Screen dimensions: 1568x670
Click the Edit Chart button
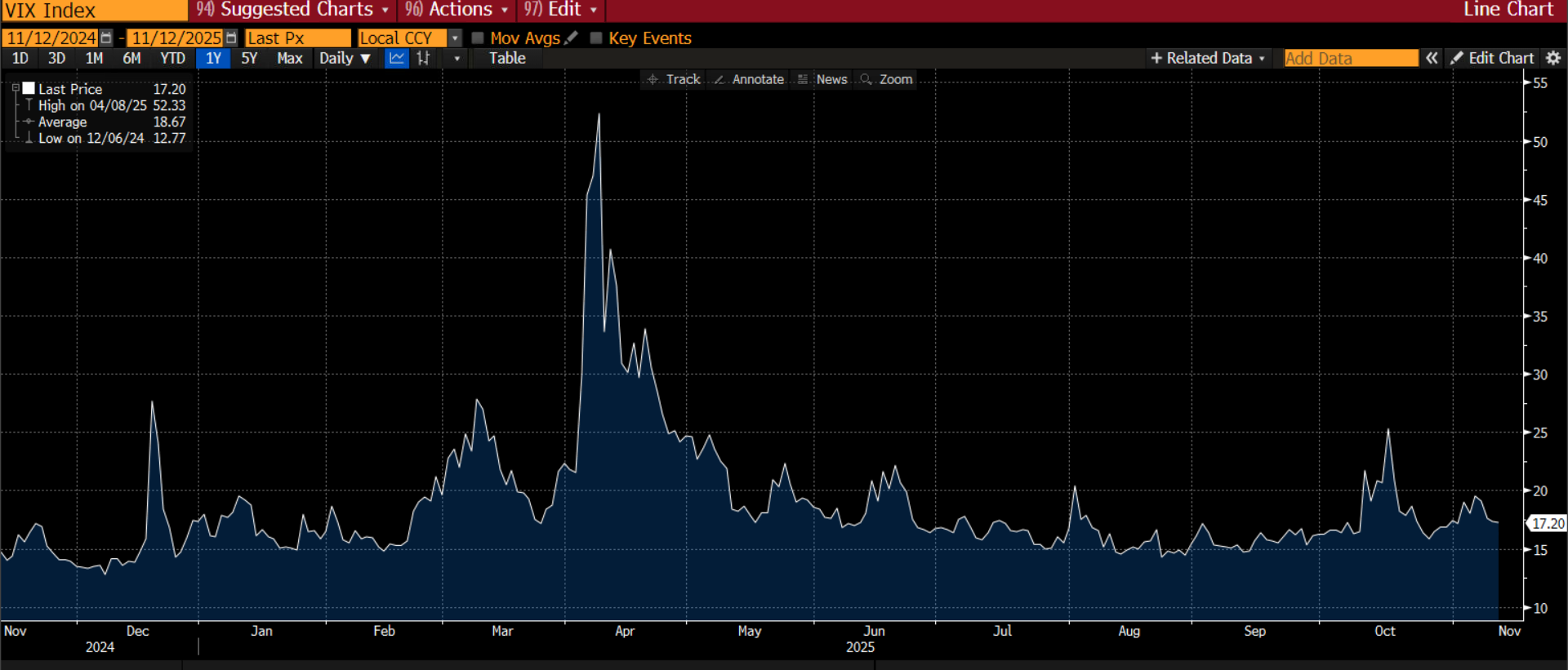[x=1493, y=58]
